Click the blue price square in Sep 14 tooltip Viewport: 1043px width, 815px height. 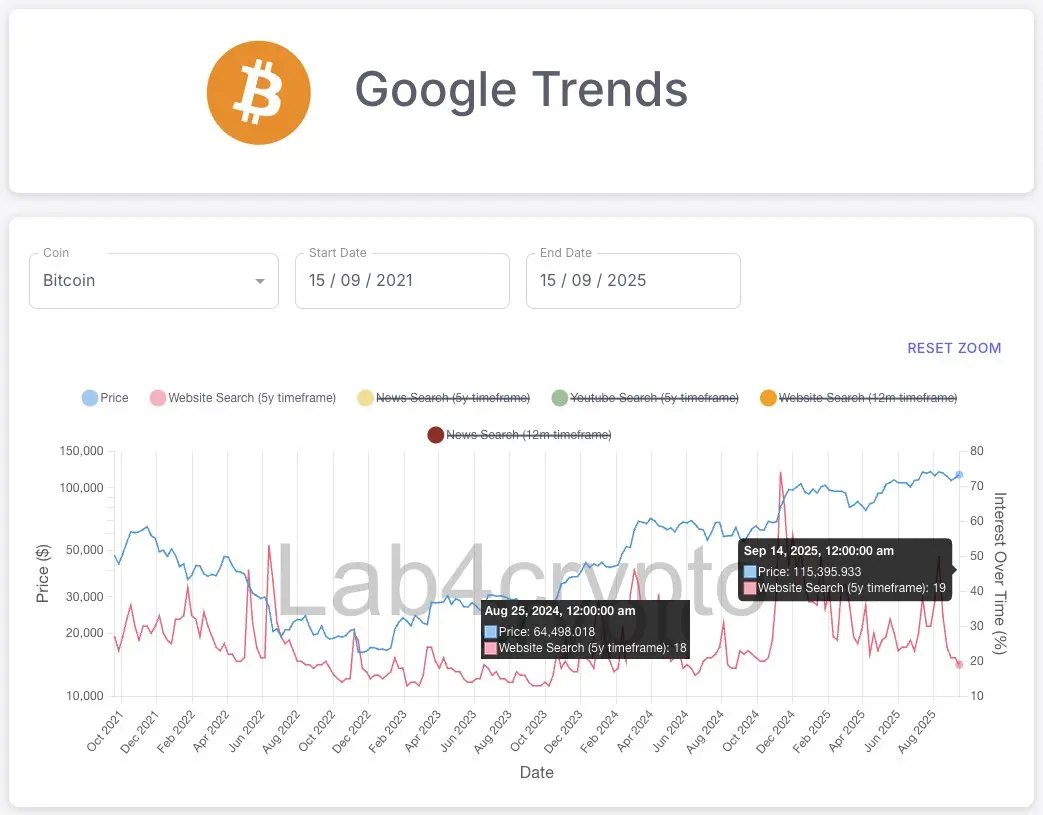point(750,571)
